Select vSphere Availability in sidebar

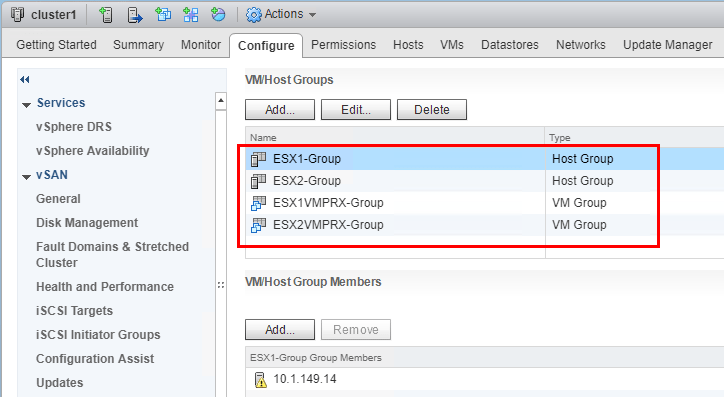[x=93, y=150]
